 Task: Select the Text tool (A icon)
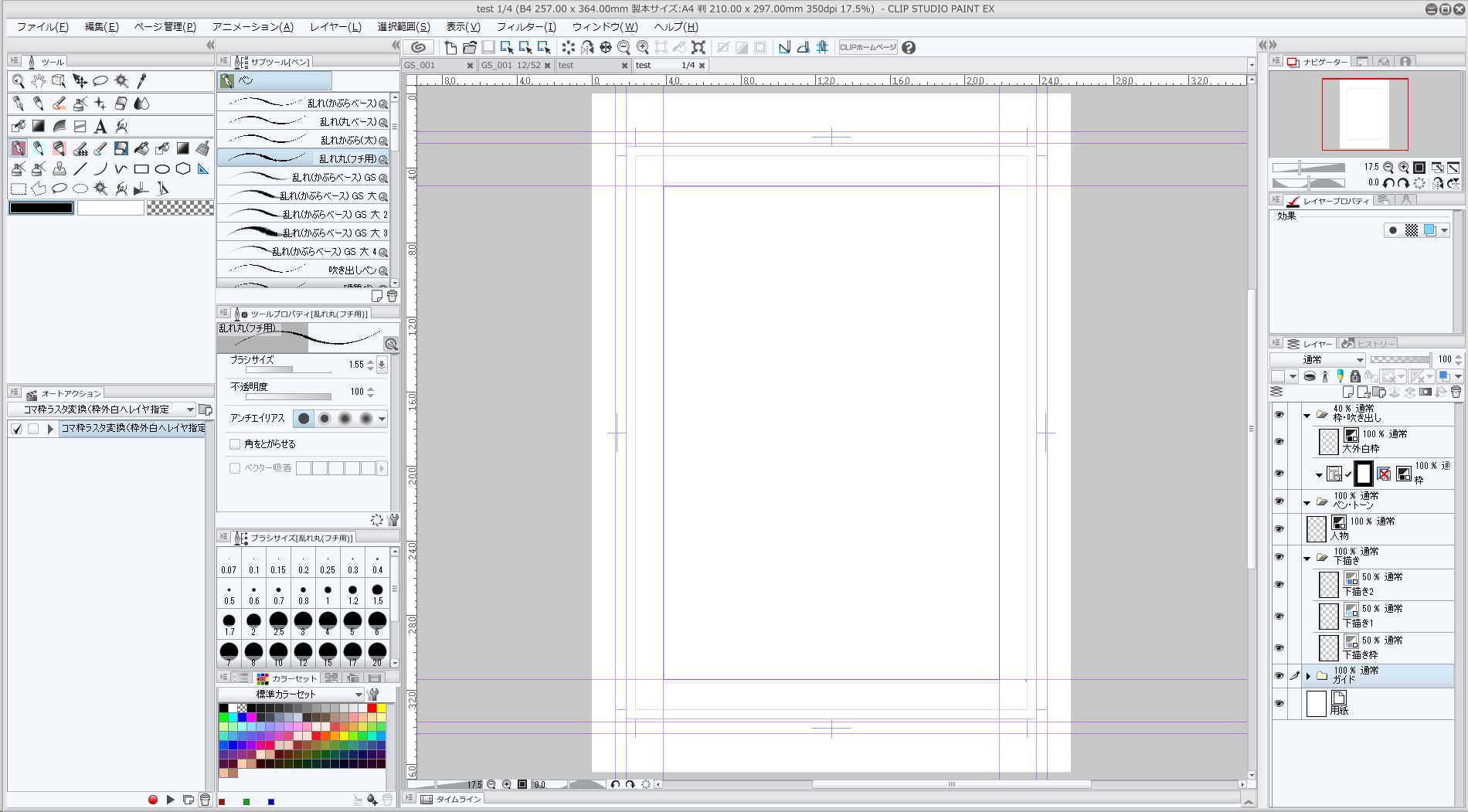tap(100, 127)
